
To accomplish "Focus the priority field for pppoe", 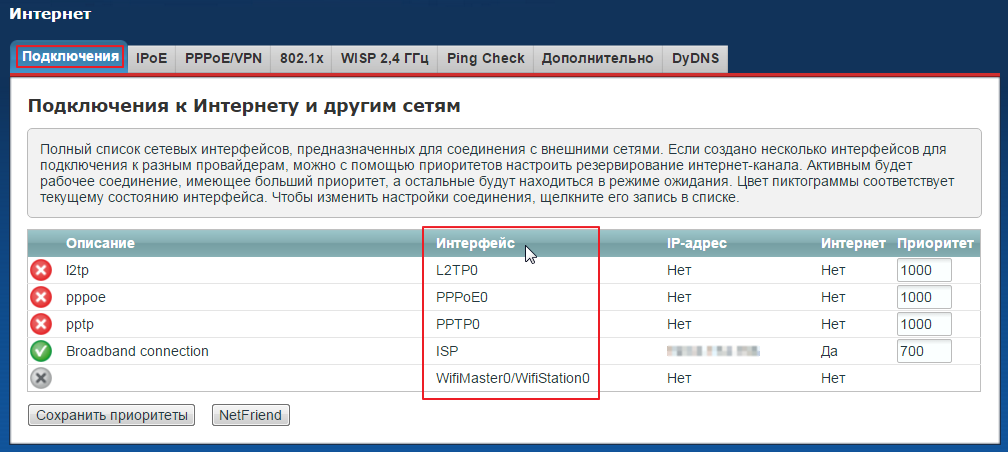I will [923, 297].
